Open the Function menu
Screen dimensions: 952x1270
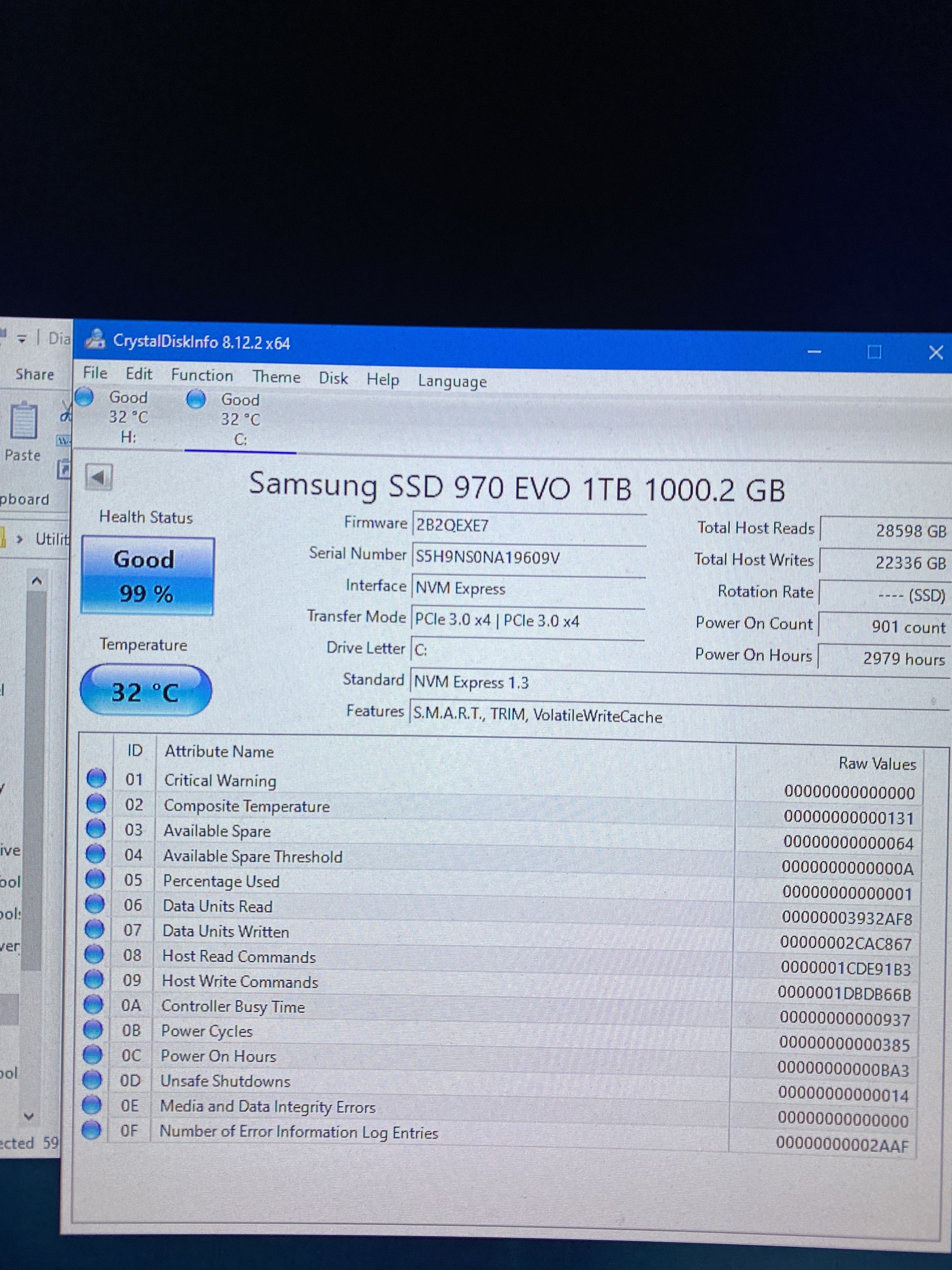pyautogui.click(x=202, y=375)
